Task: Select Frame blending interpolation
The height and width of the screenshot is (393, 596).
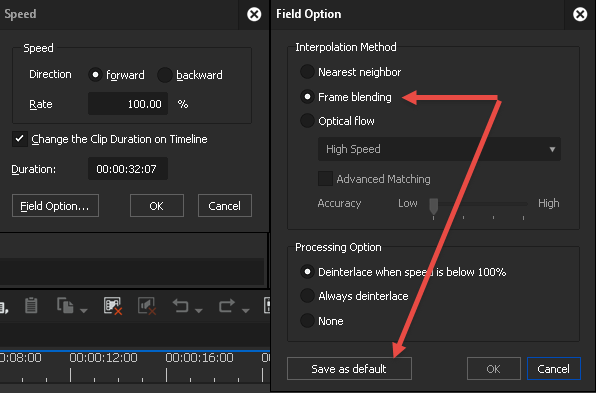Action: 307,97
